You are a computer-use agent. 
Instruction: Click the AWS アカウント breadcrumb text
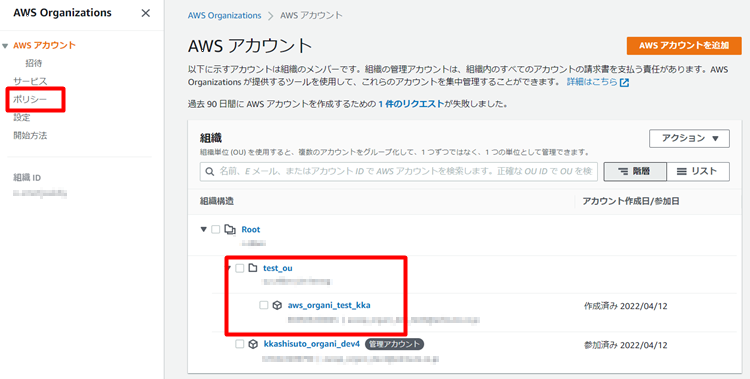coord(311,15)
